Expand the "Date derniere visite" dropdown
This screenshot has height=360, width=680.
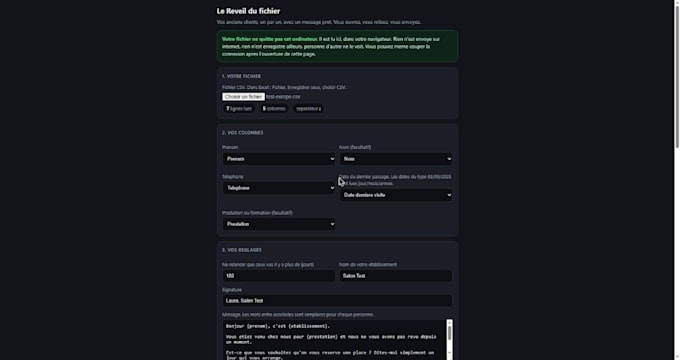396,195
